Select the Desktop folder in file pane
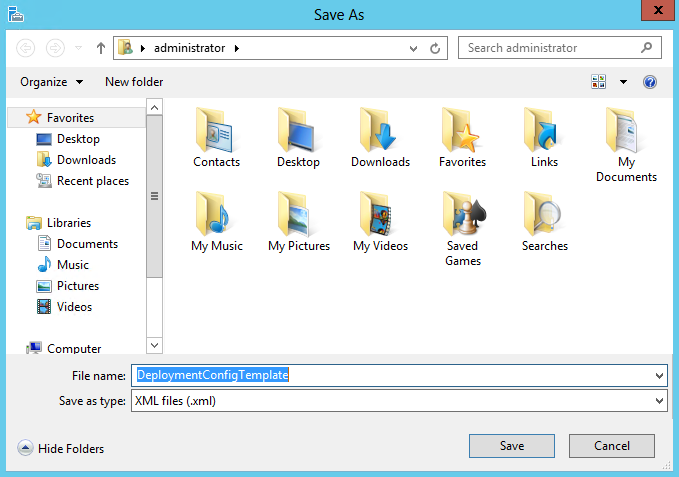The width and height of the screenshot is (679, 477). pyautogui.click(x=297, y=130)
